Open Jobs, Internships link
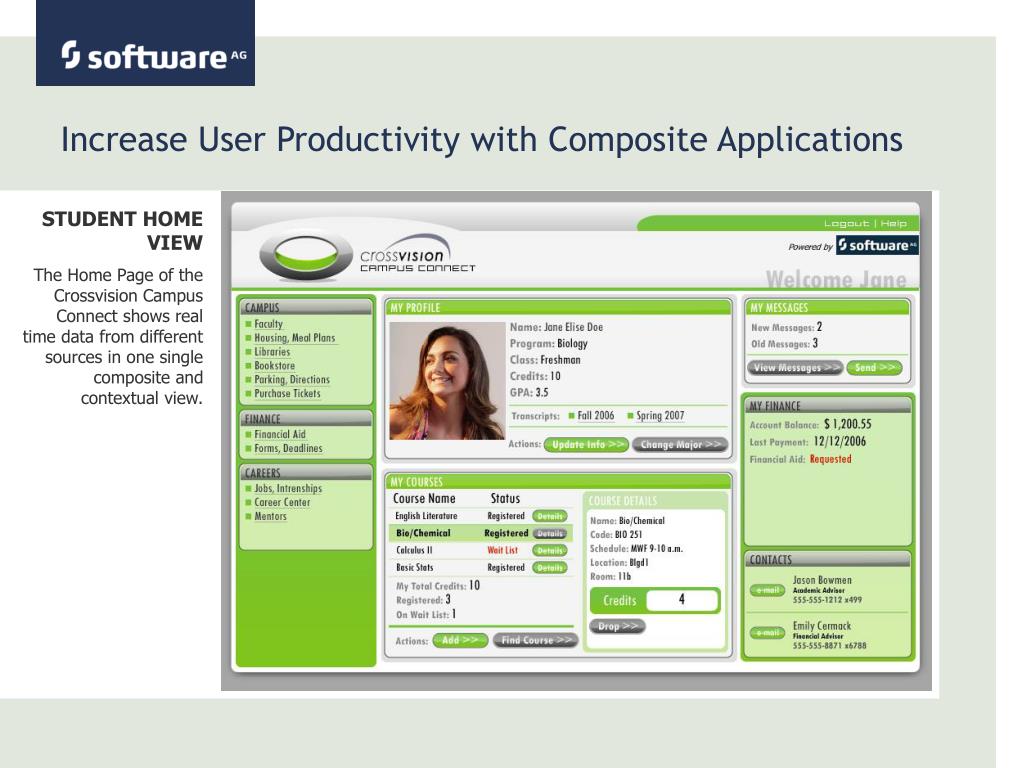1024x768 pixels. pos(288,488)
